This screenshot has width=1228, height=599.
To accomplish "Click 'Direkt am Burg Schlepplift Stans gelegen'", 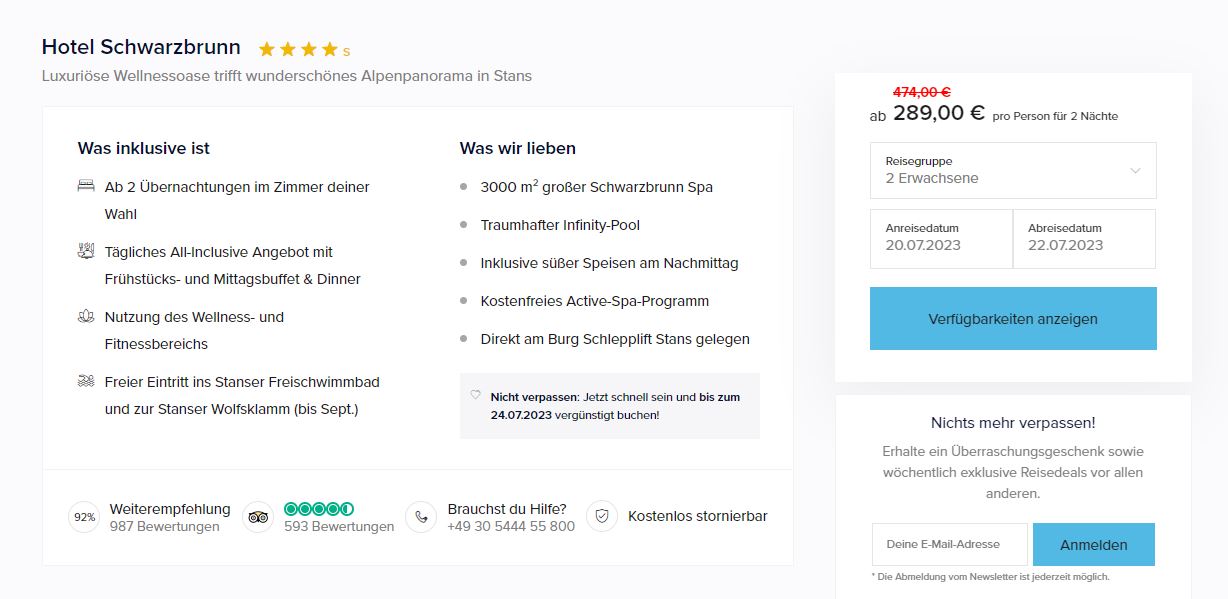I will (x=615, y=339).
